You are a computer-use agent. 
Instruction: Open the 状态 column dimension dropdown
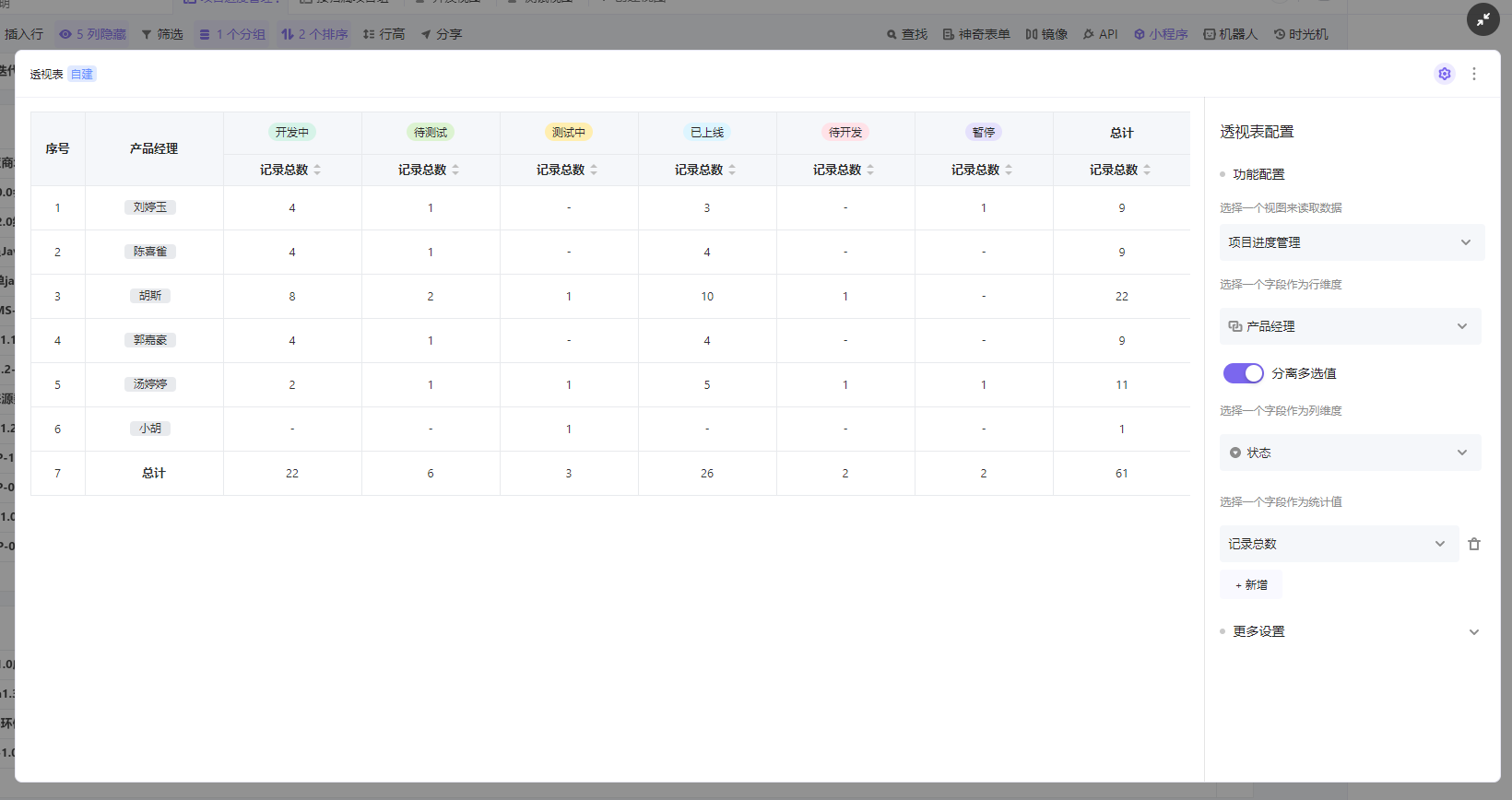[1350, 453]
